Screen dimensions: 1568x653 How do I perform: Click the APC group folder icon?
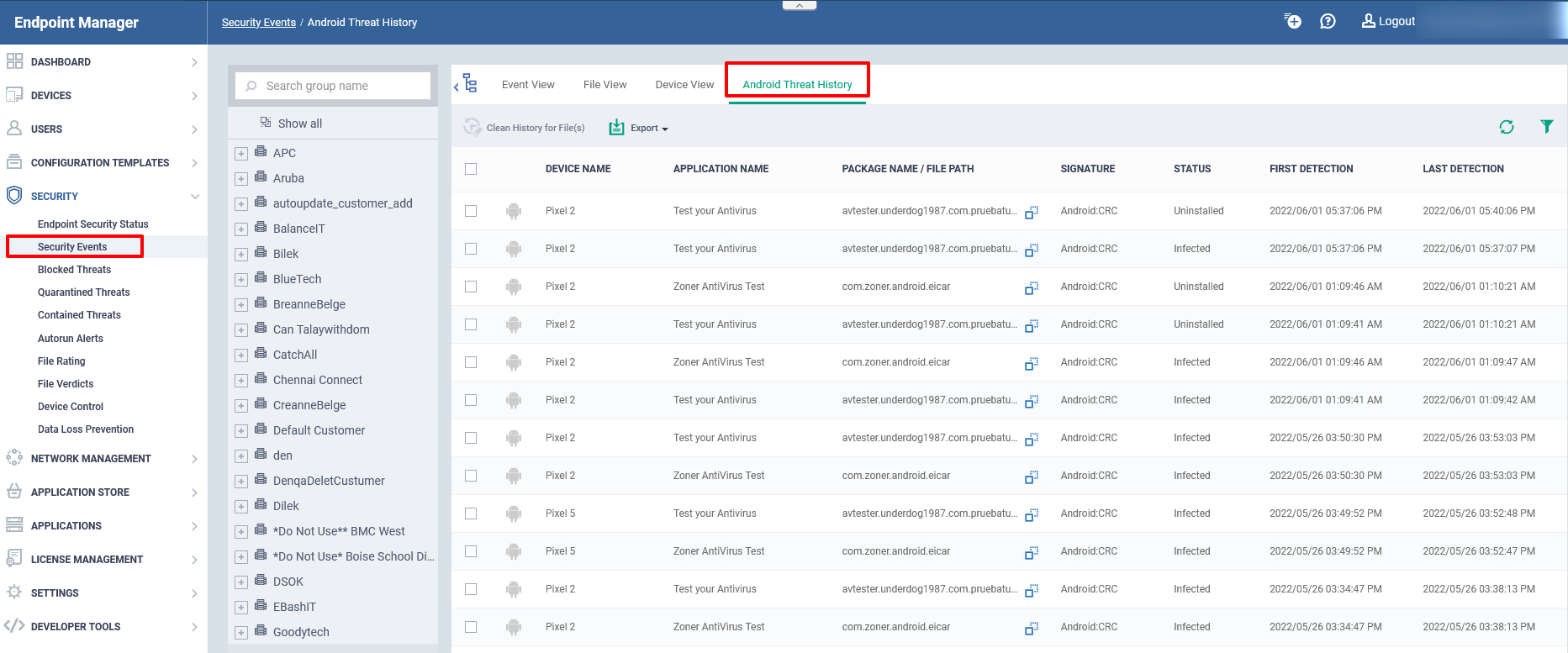coord(261,152)
